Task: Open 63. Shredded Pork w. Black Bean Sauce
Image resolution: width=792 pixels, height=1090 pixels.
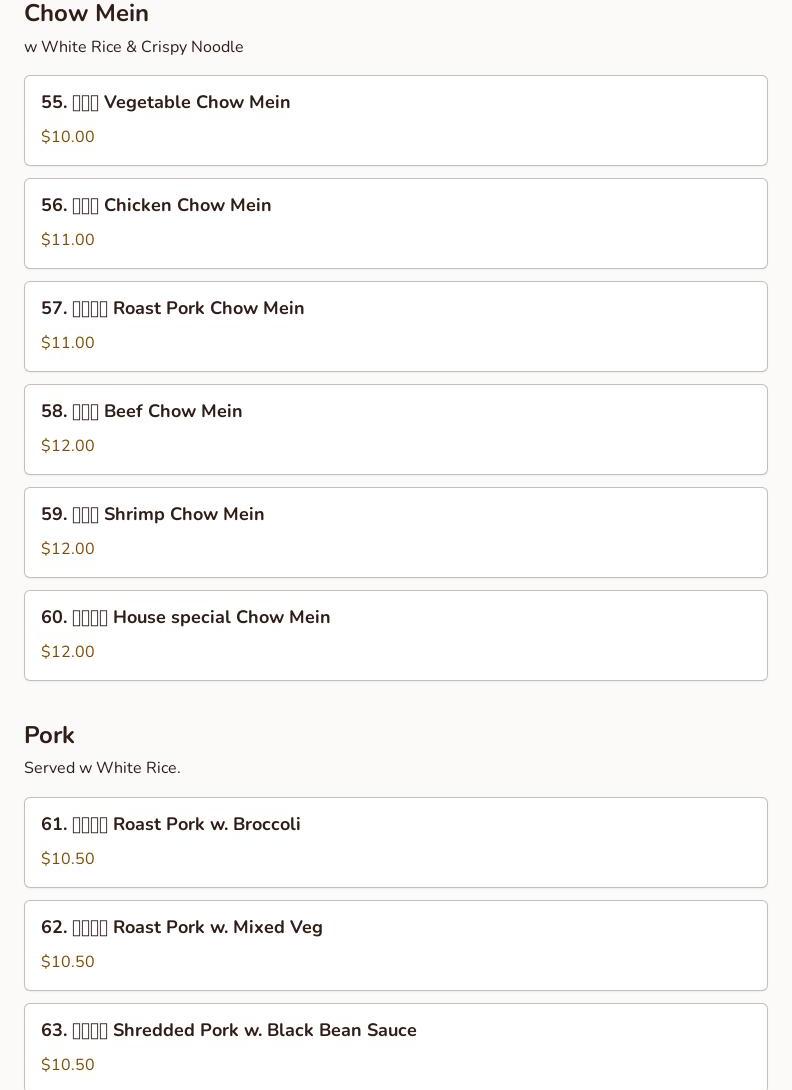Action: [x=396, y=1047]
